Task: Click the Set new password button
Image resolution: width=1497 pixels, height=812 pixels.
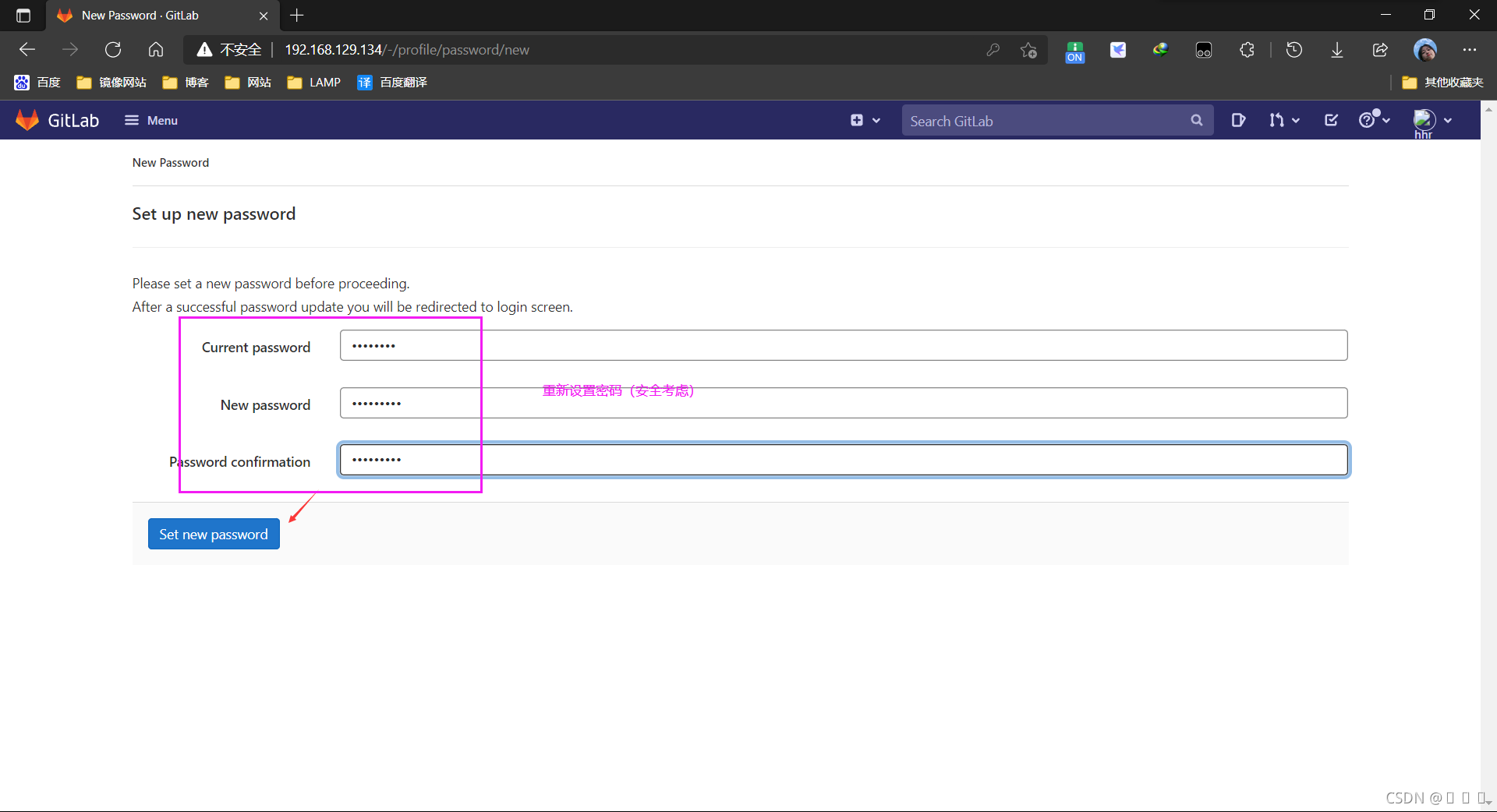Action: tap(214, 534)
